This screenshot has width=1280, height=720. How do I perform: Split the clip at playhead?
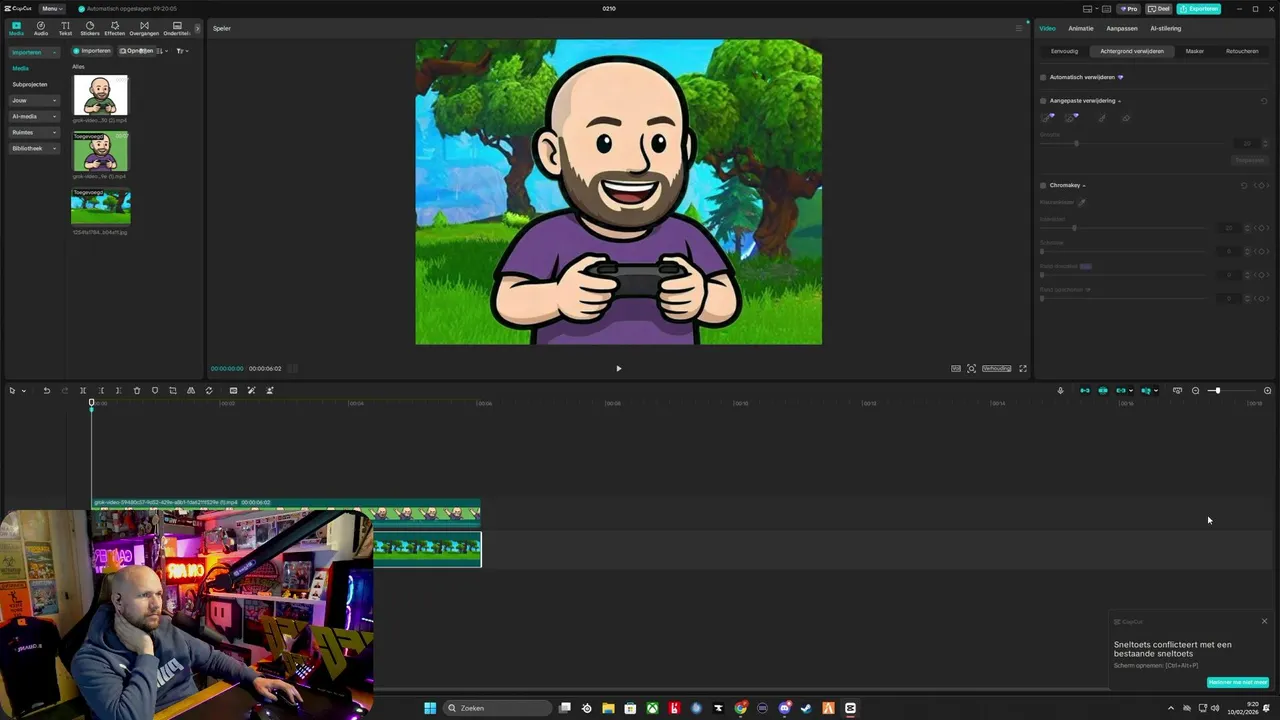(x=83, y=390)
